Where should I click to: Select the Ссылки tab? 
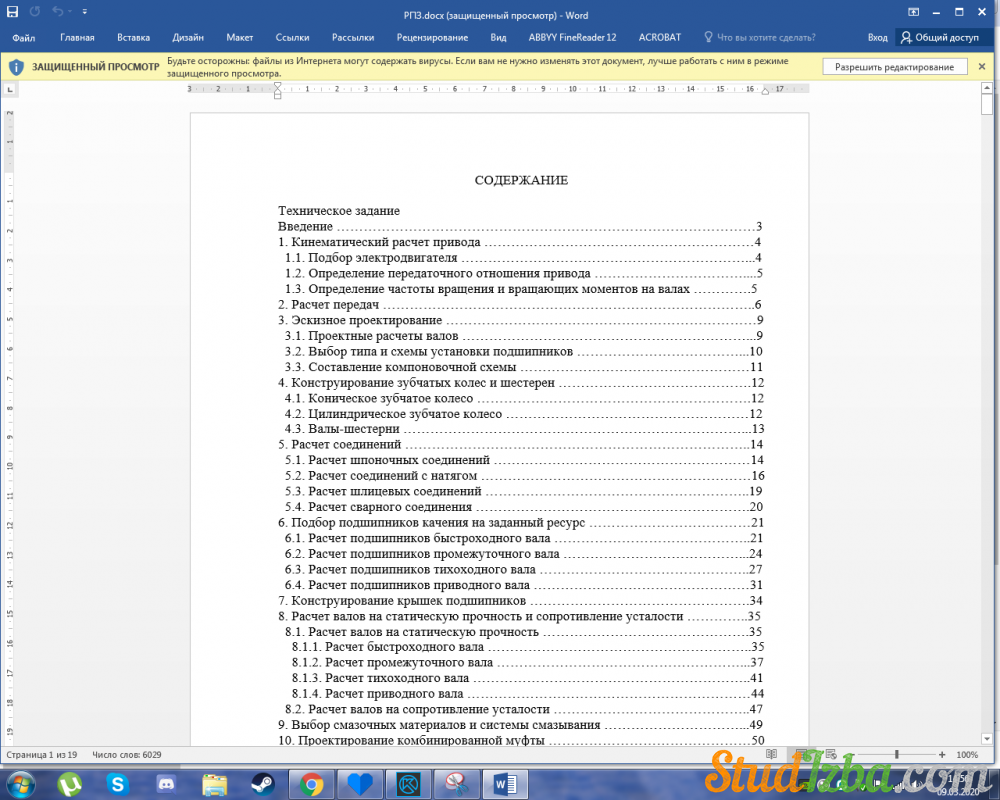point(292,38)
